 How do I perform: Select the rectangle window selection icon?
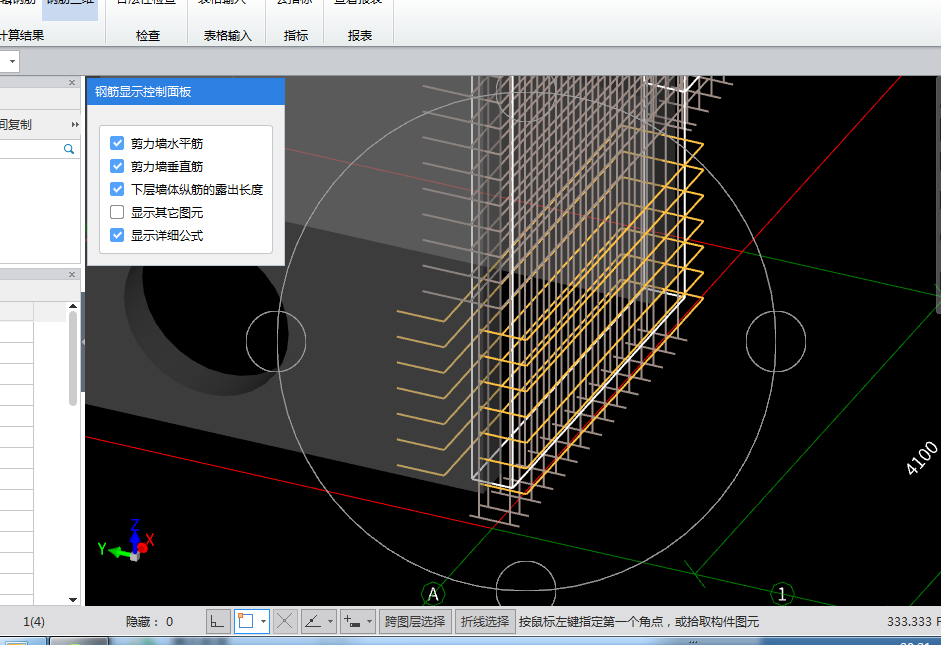click(246, 622)
